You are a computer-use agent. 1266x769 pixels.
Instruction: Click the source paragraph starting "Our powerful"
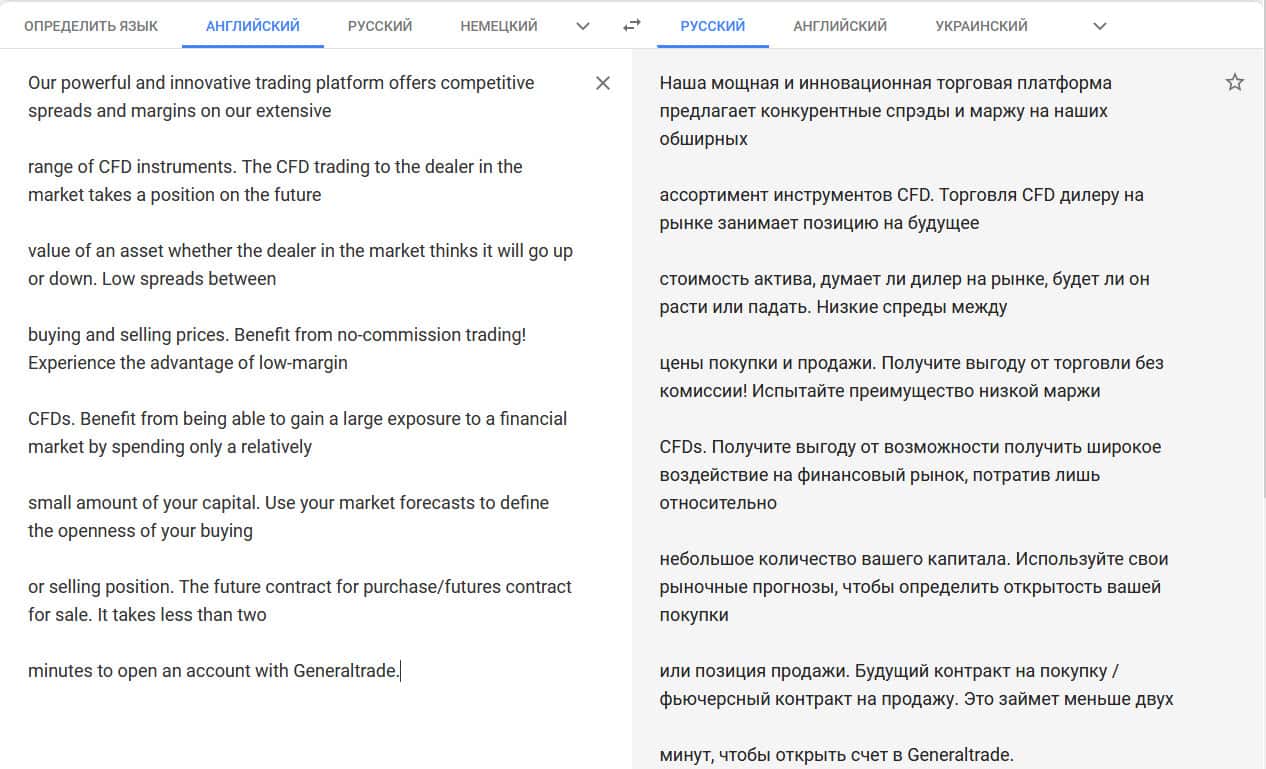click(280, 96)
